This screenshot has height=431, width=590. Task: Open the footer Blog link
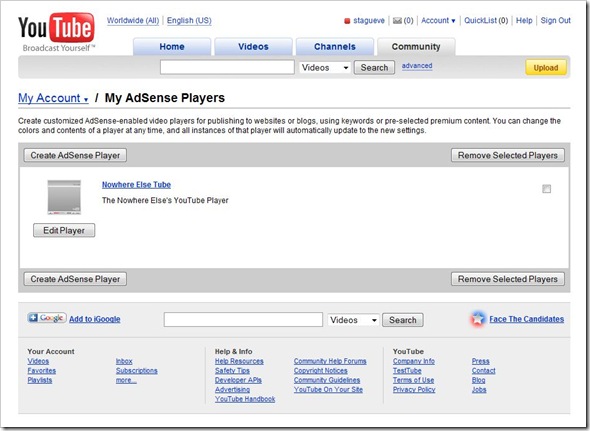[478, 380]
